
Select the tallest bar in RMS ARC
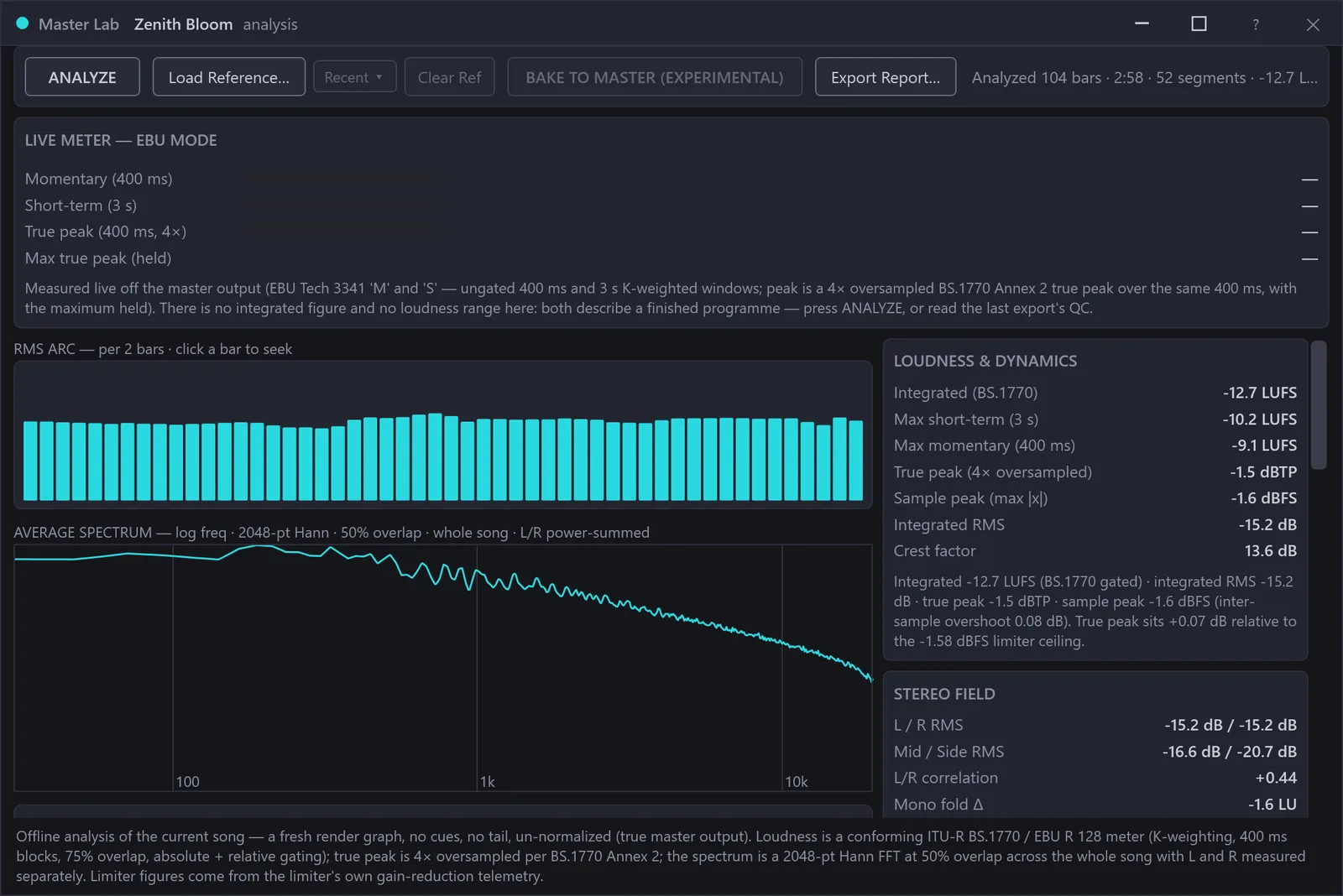tap(435, 457)
